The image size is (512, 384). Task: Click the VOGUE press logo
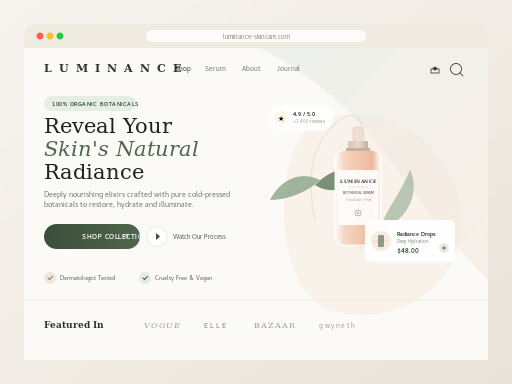click(x=162, y=325)
